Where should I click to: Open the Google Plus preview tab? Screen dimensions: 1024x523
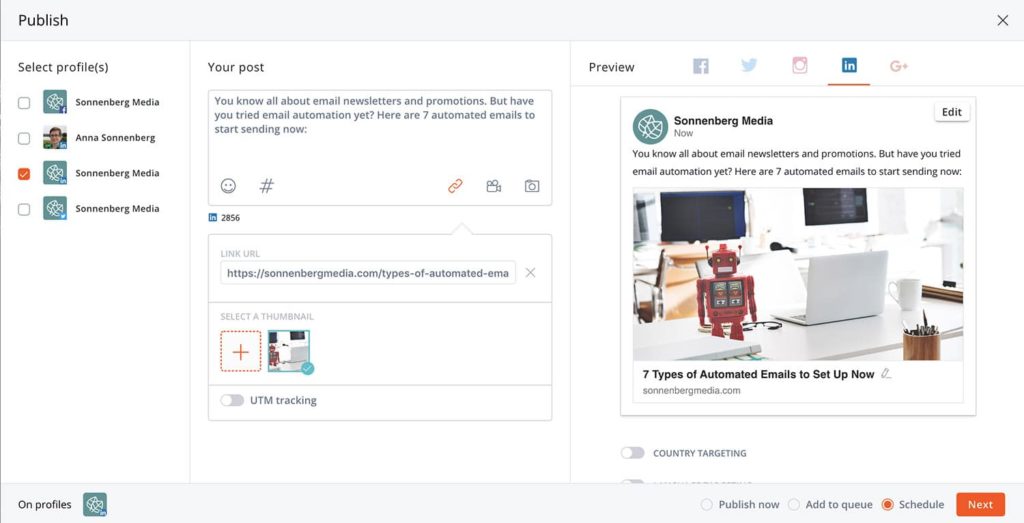coord(899,66)
